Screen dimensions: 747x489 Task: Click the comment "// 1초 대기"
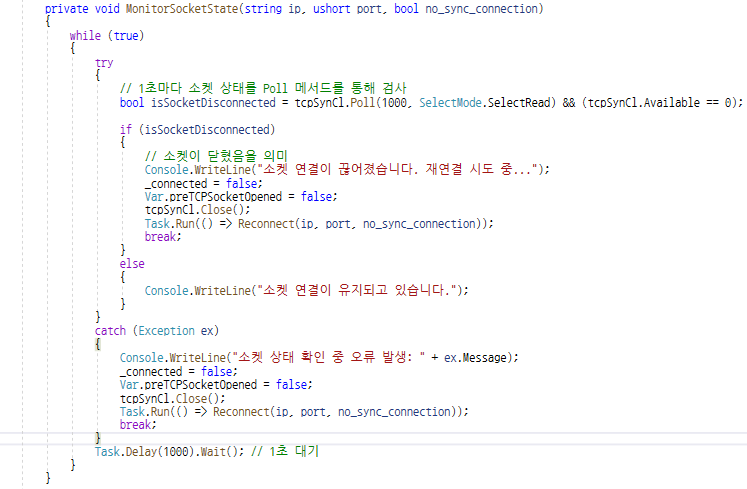click(284, 451)
